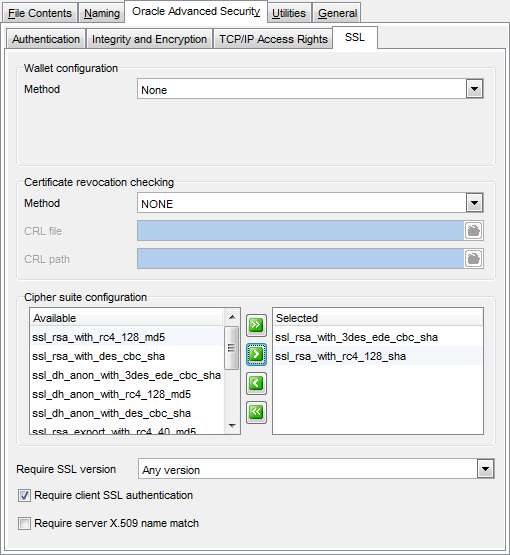This screenshot has height=555, width=510.
Task: Remove all ciphers from Selected list
Action: tap(256, 412)
